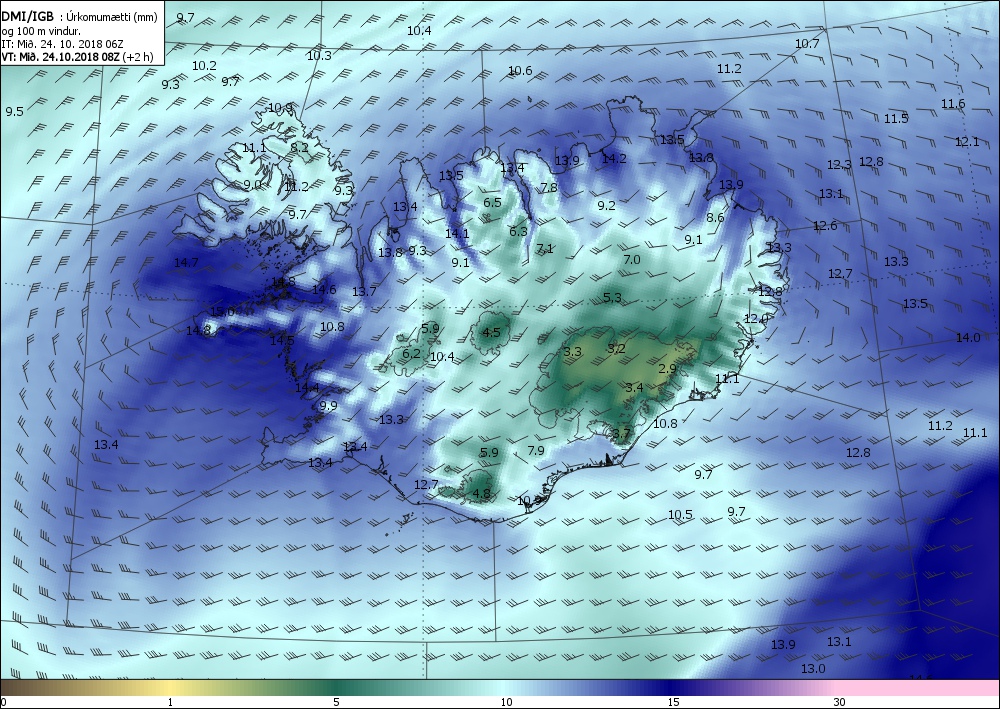
Task: Click the map value 10.3
Action: [319, 55]
